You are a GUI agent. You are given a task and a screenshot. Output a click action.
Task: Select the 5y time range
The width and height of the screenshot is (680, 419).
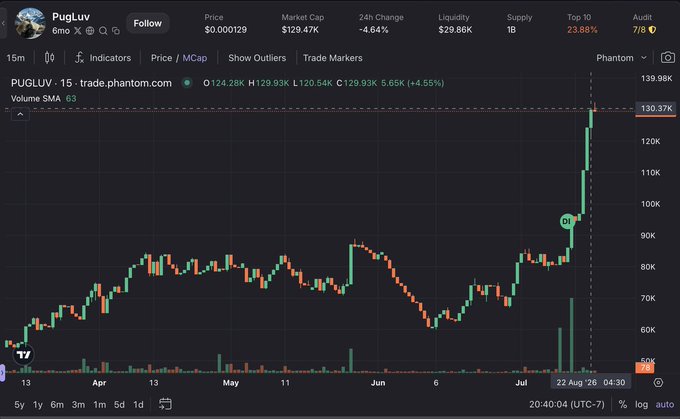click(x=19, y=405)
